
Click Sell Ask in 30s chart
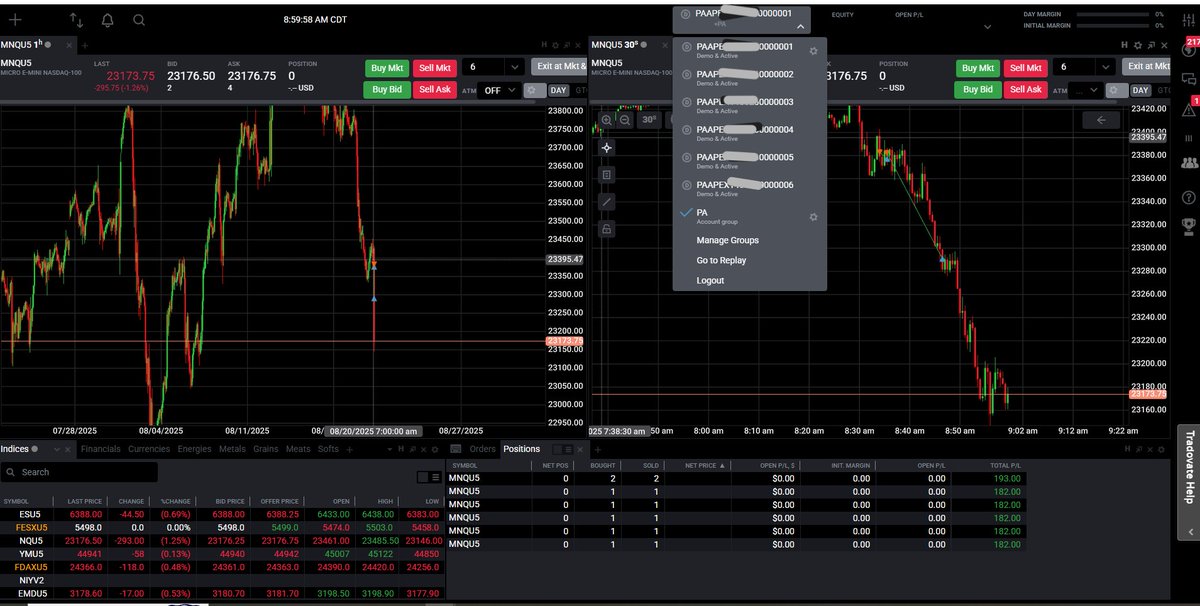(x=1026, y=89)
